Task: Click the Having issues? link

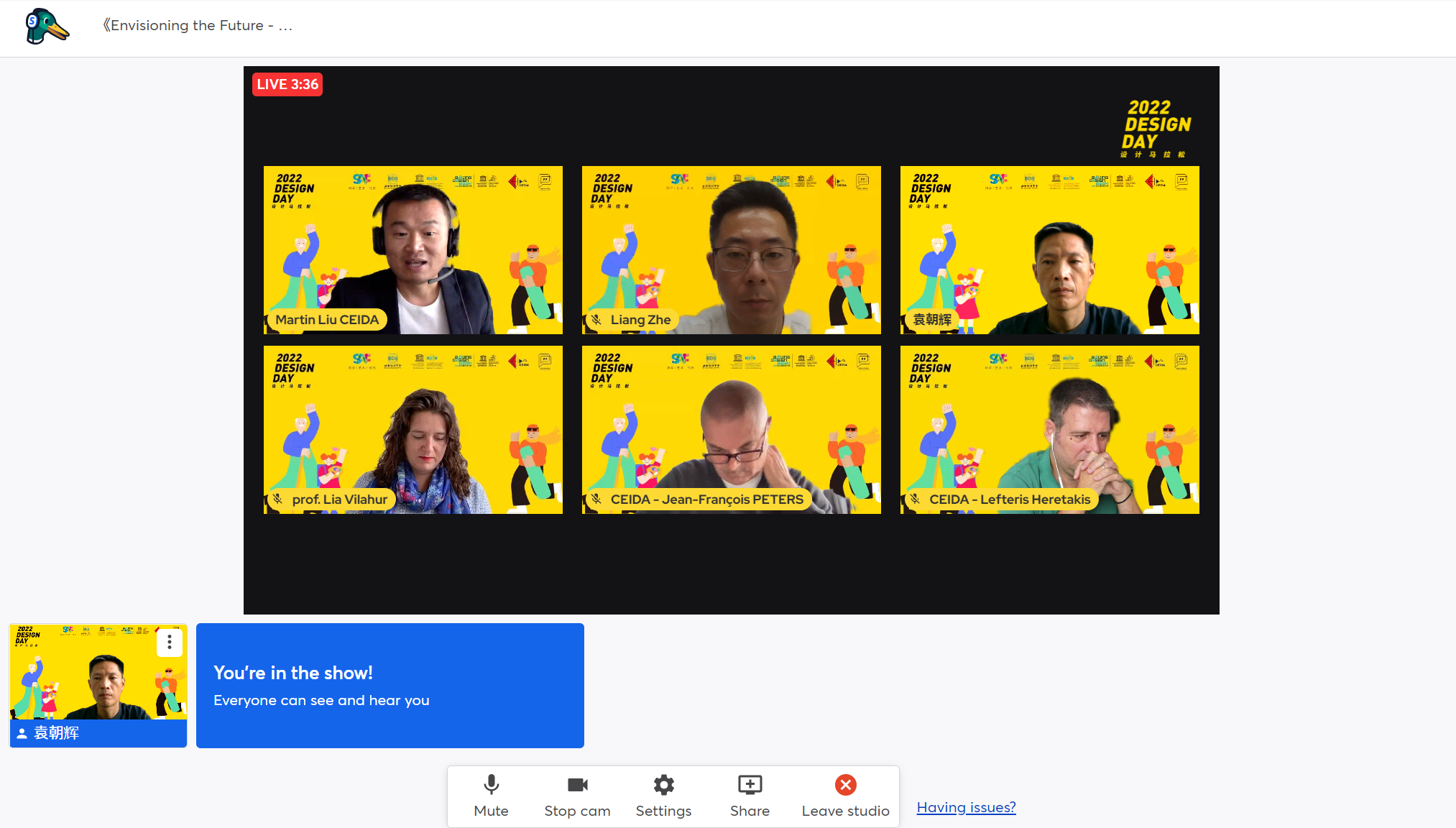Action: coord(966,807)
